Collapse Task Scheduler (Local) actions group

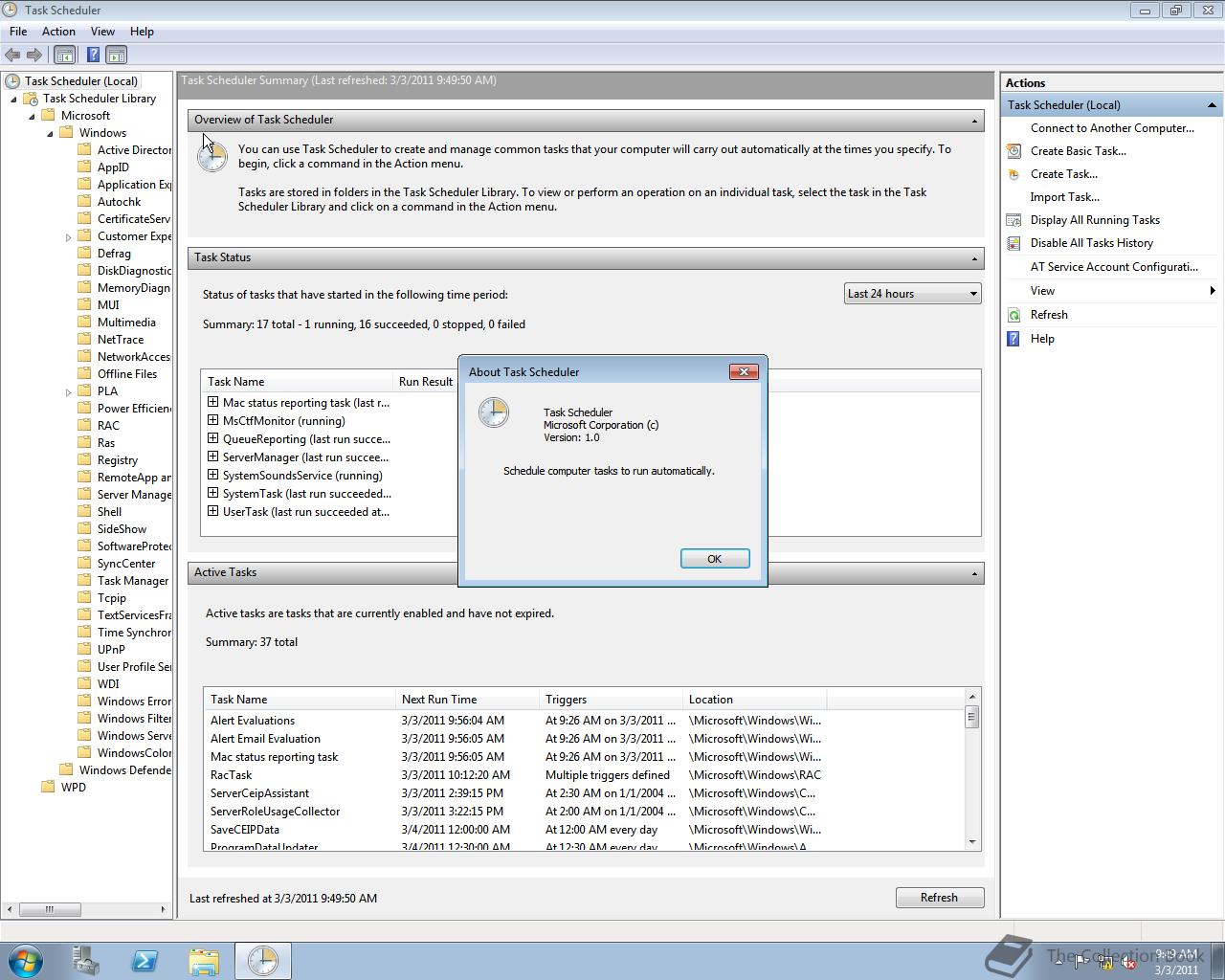point(1212,105)
